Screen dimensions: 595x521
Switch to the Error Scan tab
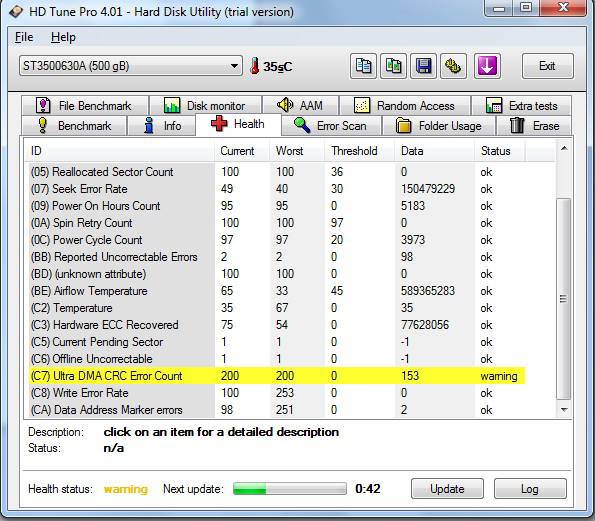331,126
